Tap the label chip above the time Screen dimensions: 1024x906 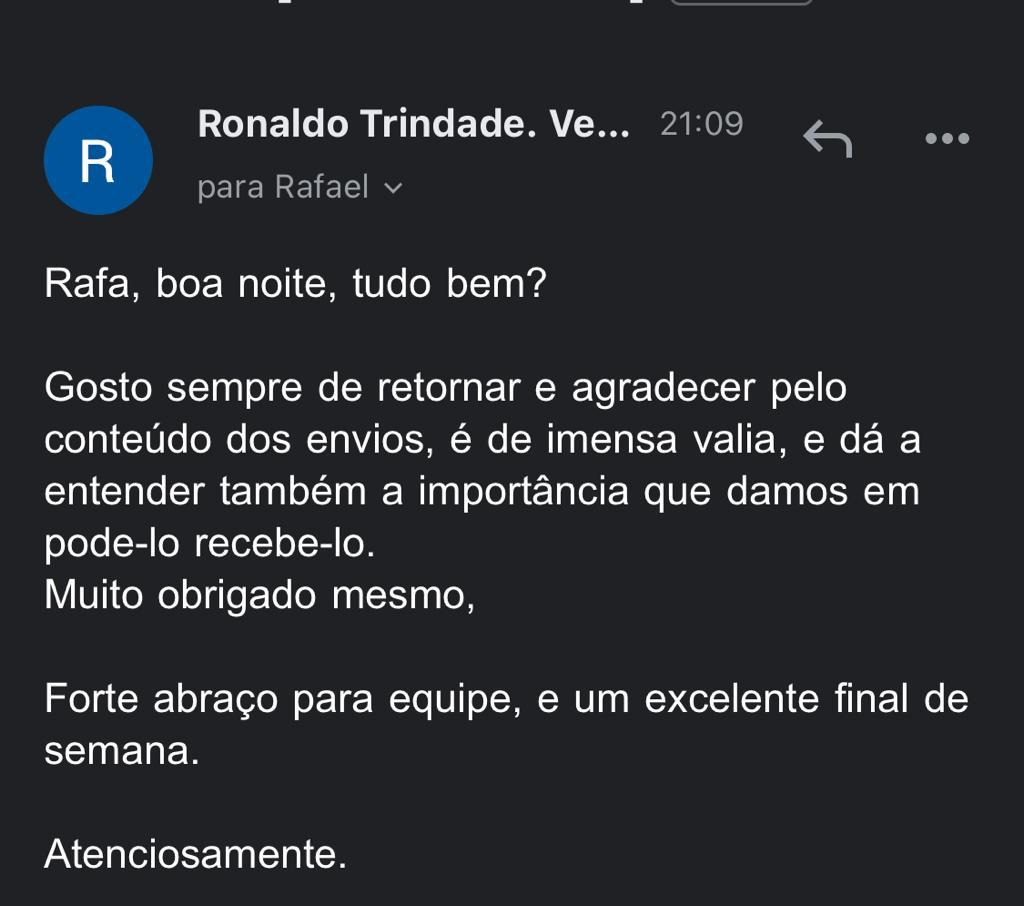point(741,2)
